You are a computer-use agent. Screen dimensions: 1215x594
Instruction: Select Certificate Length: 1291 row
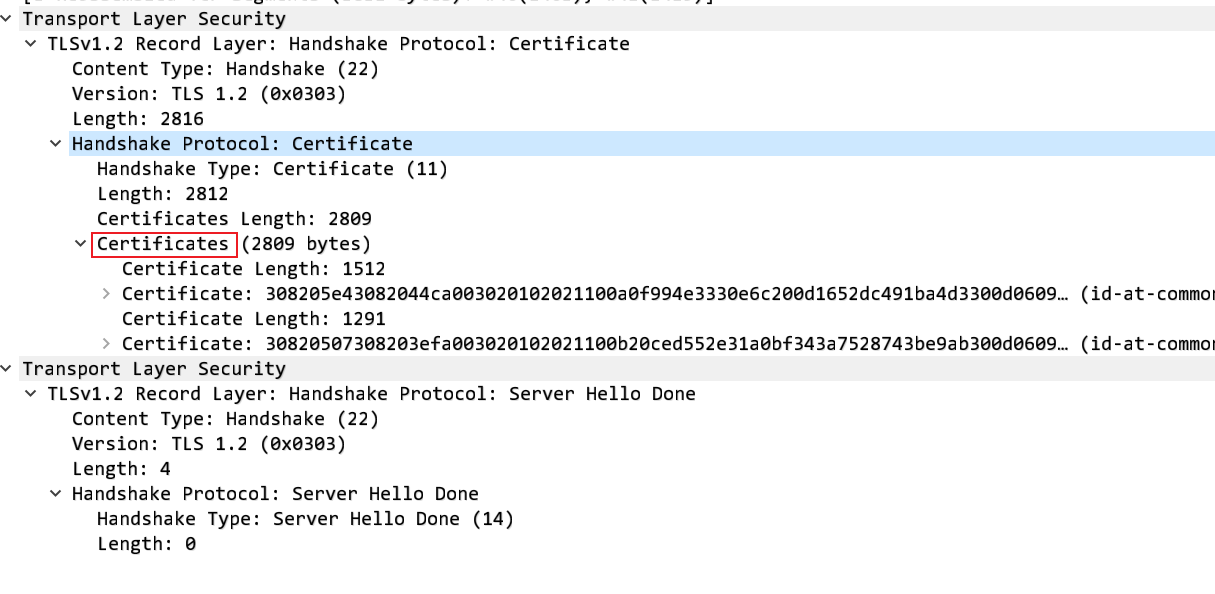pos(253,319)
